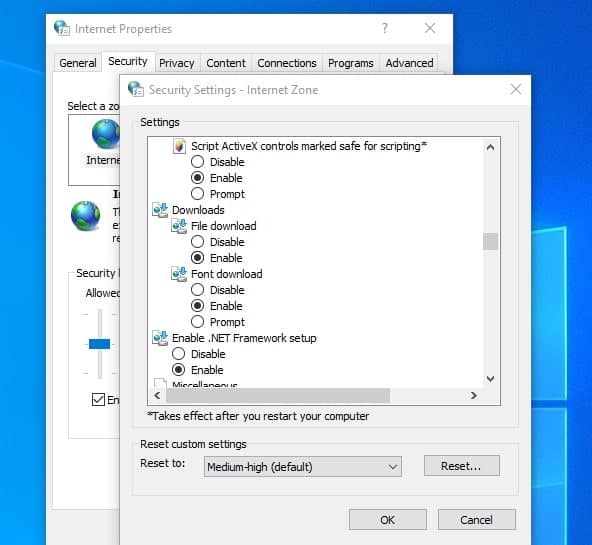
Task: Select Enable for Script ActiveX controls
Action: (x=197, y=178)
